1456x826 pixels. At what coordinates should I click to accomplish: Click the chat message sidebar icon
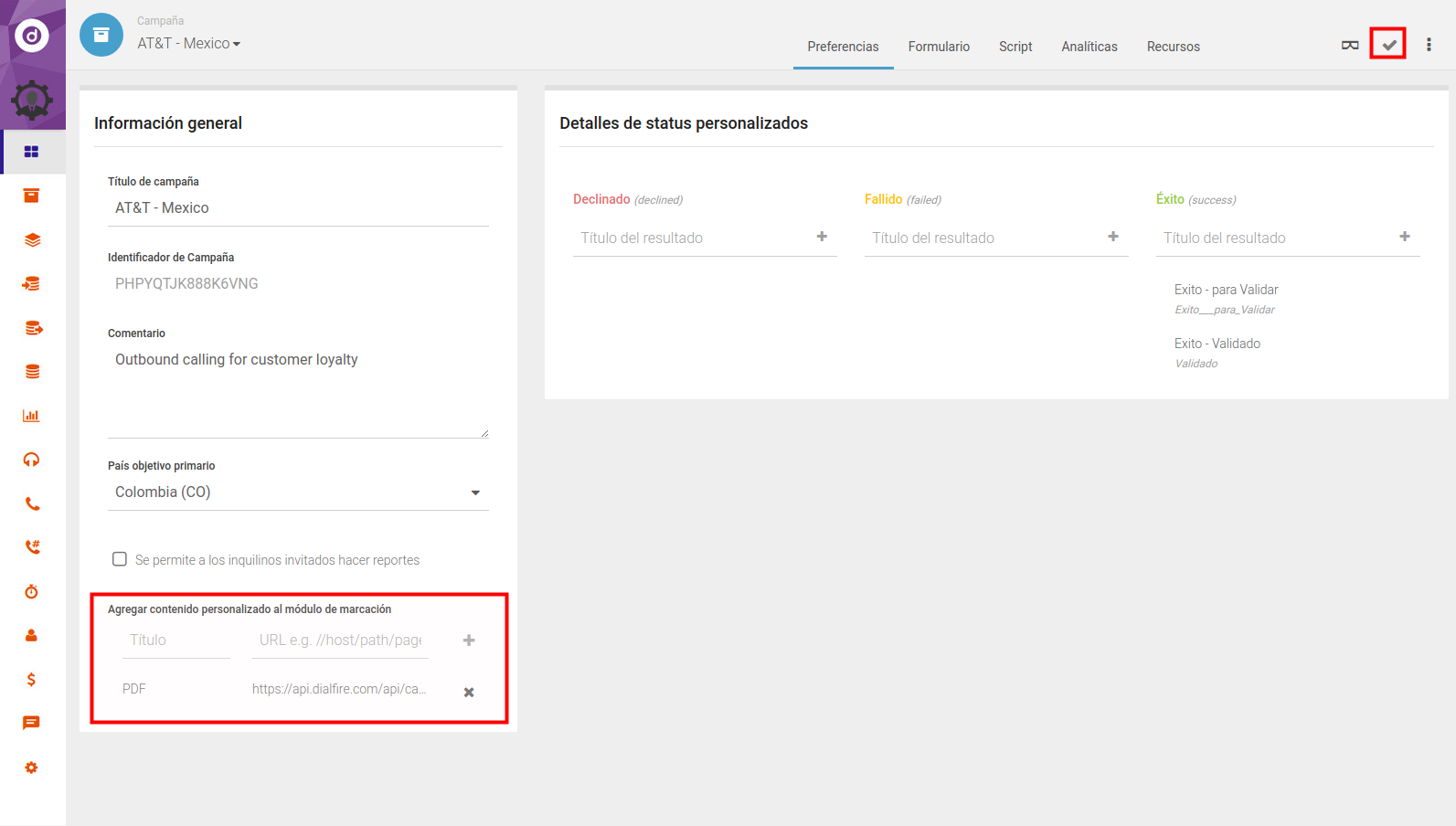pyautogui.click(x=32, y=723)
